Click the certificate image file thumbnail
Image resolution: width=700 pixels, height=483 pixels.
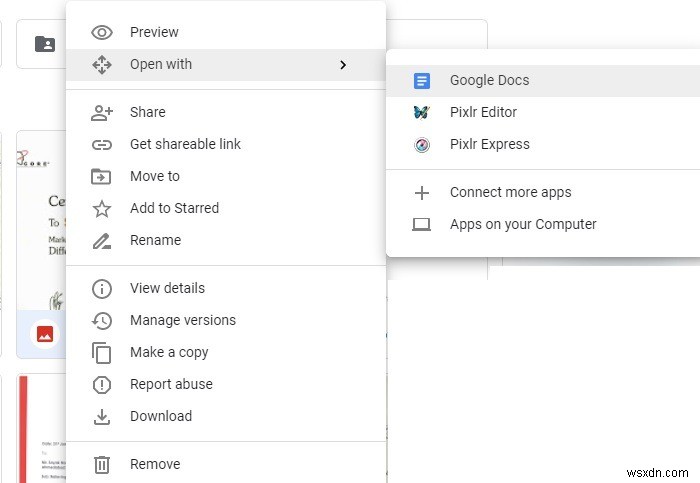(41, 221)
